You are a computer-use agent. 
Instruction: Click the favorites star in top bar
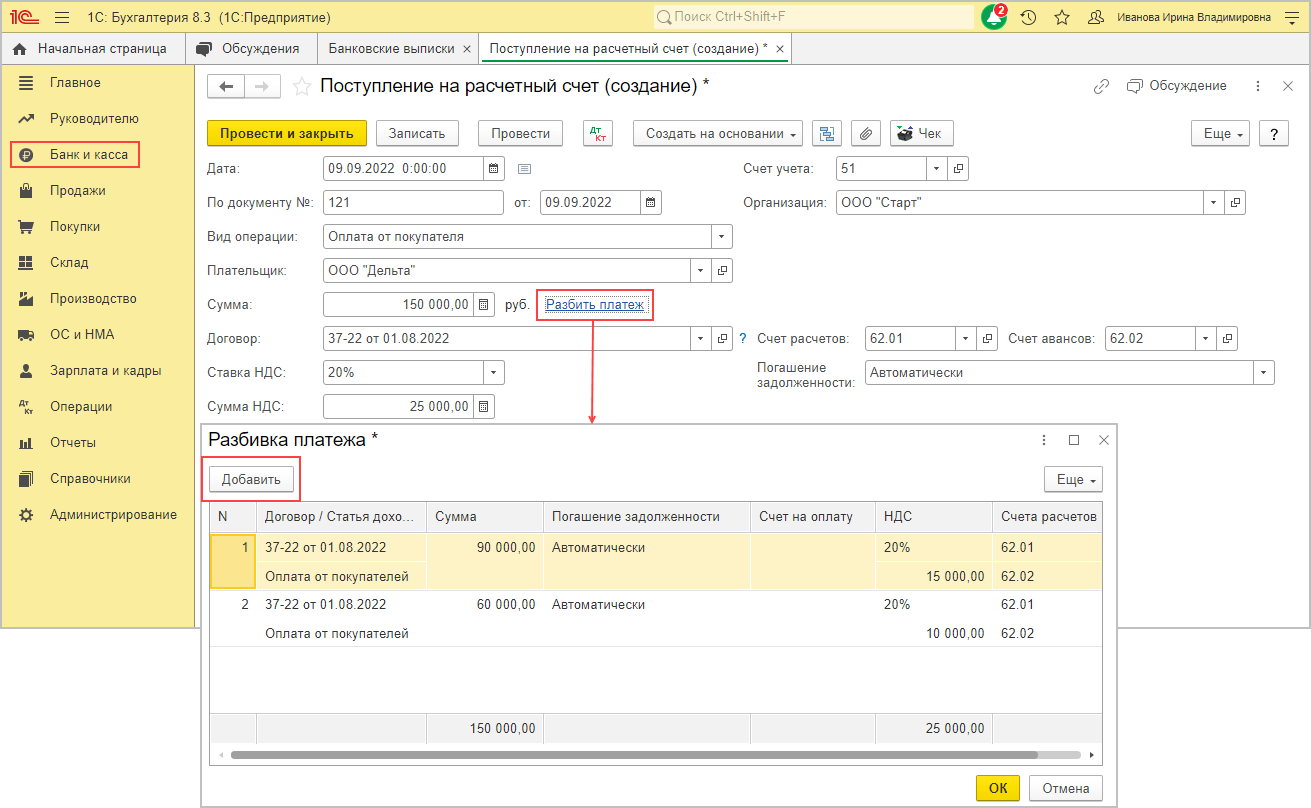(x=1062, y=17)
